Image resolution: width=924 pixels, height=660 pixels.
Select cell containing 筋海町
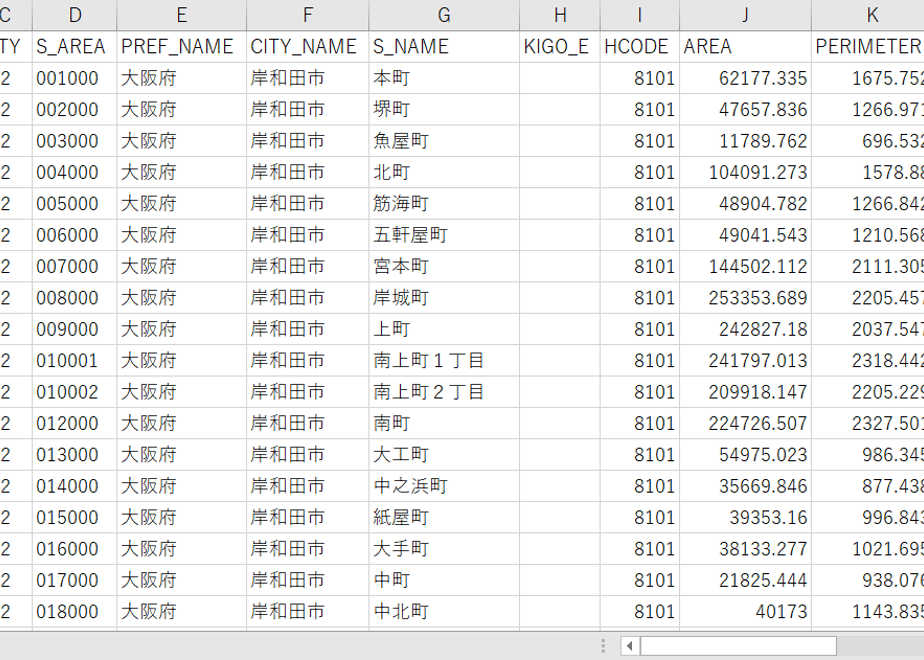pos(444,203)
